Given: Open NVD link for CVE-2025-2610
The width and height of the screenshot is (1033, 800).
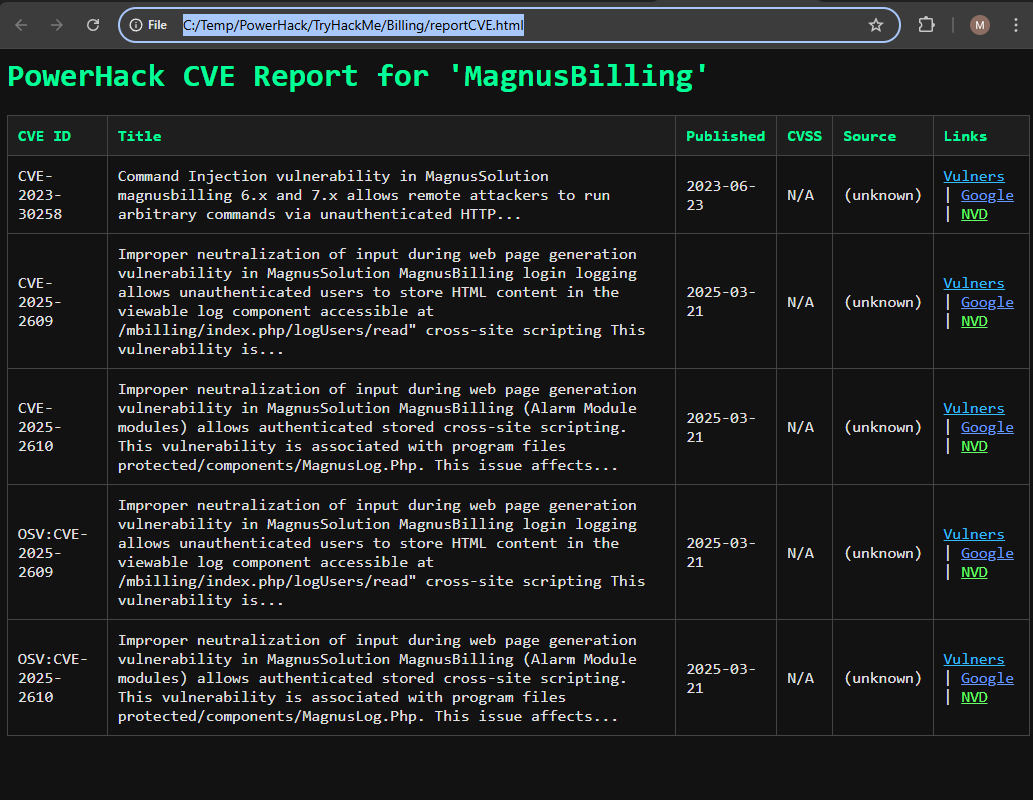Looking at the screenshot, I should pos(973,446).
